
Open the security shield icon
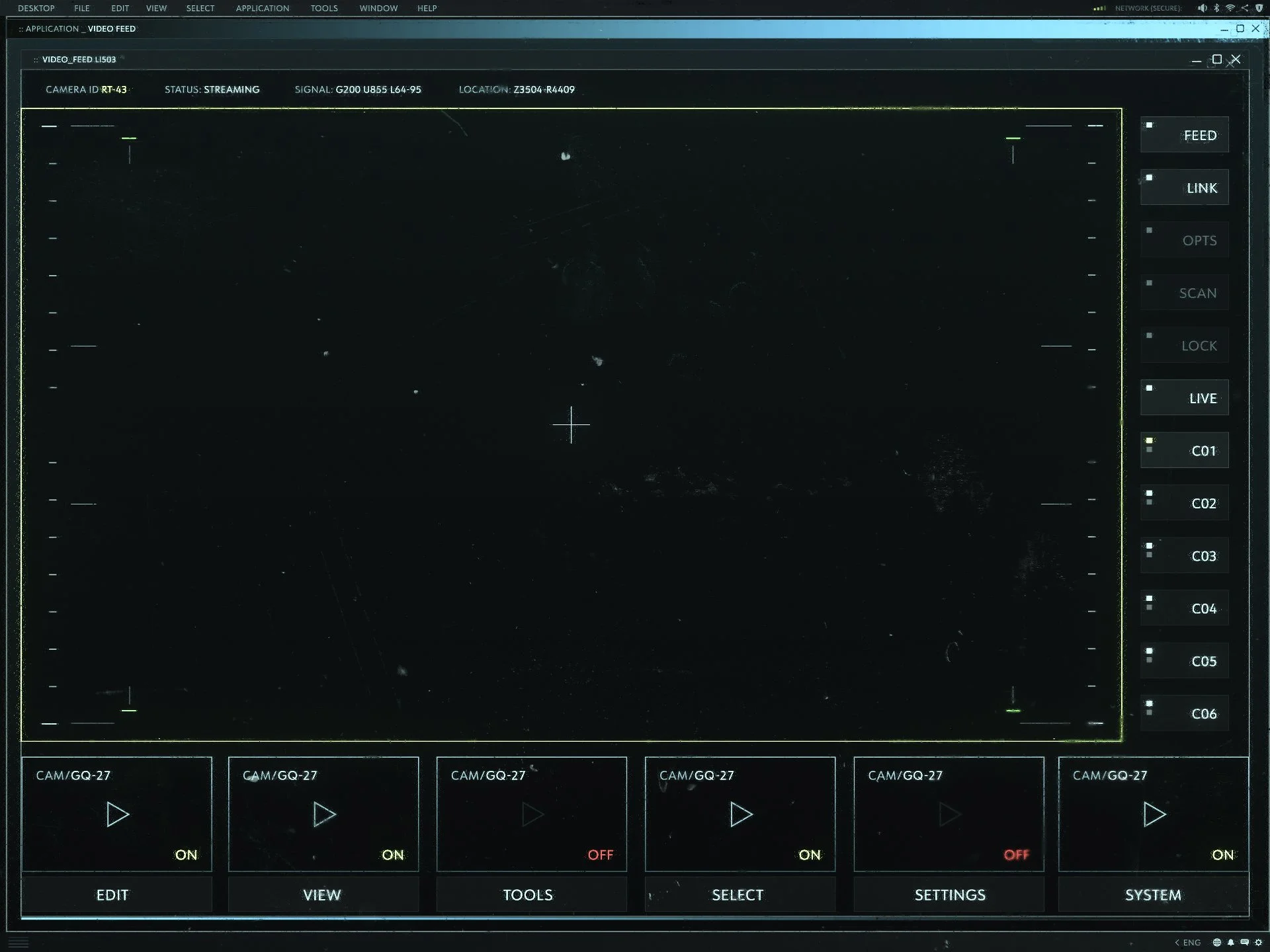pyautogui.click(x=1259, y=8)
